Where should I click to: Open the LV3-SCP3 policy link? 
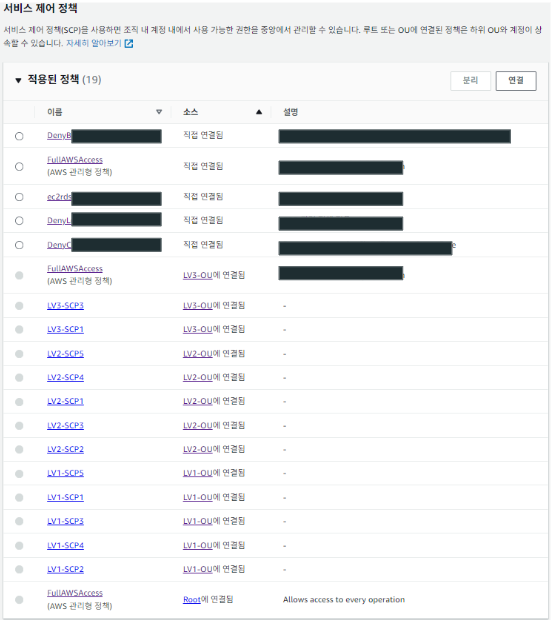coord(65,306)
